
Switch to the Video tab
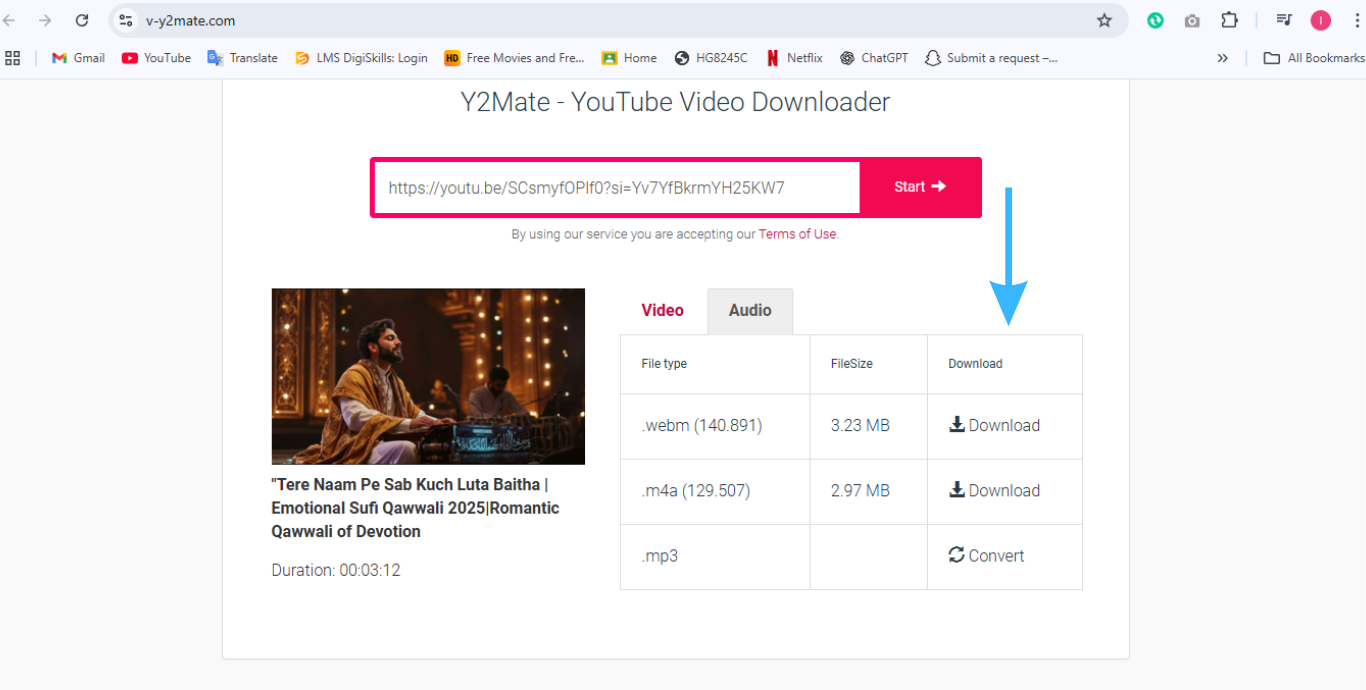click(x=662, y=310)
